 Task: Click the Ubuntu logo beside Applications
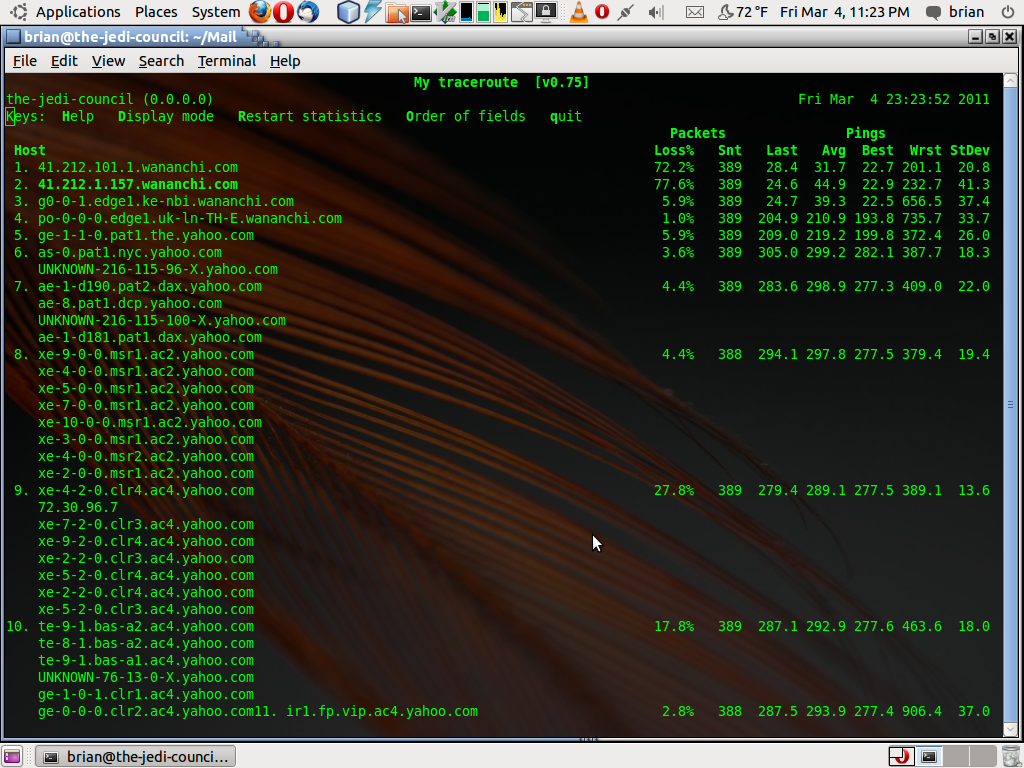click(19, 12)
